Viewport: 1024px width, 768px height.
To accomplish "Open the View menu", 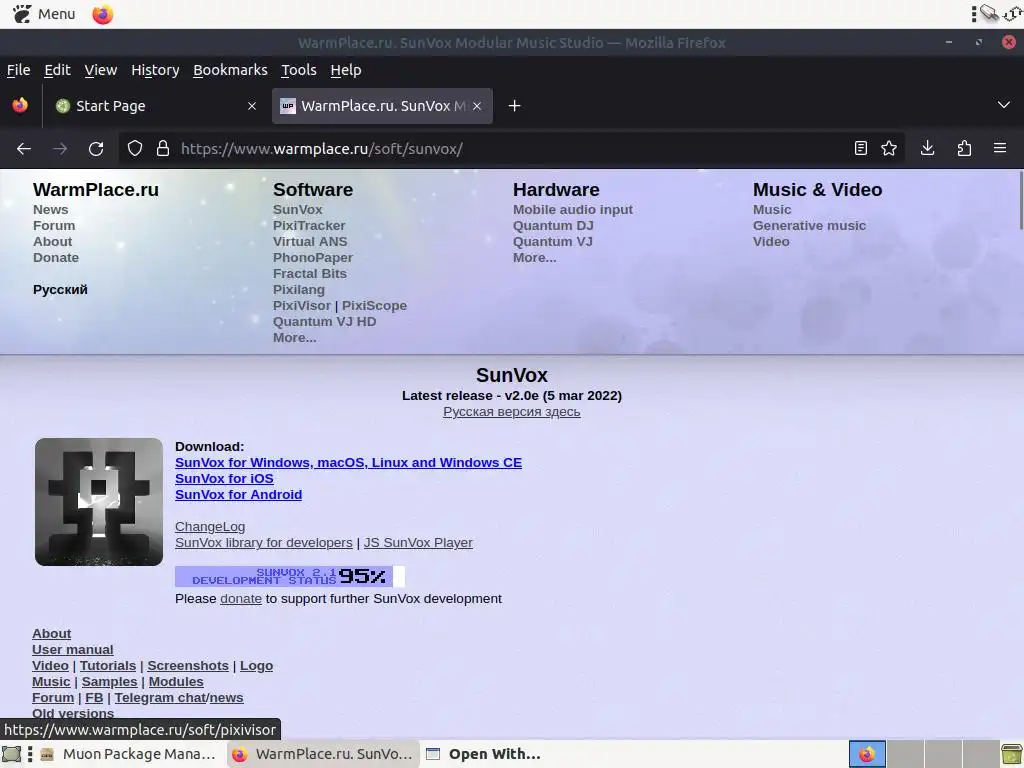I will point(101,70).
